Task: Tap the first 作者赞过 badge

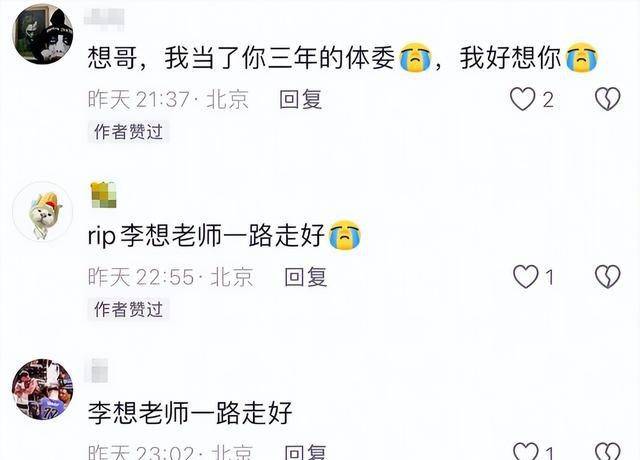Action: point(129,132)
